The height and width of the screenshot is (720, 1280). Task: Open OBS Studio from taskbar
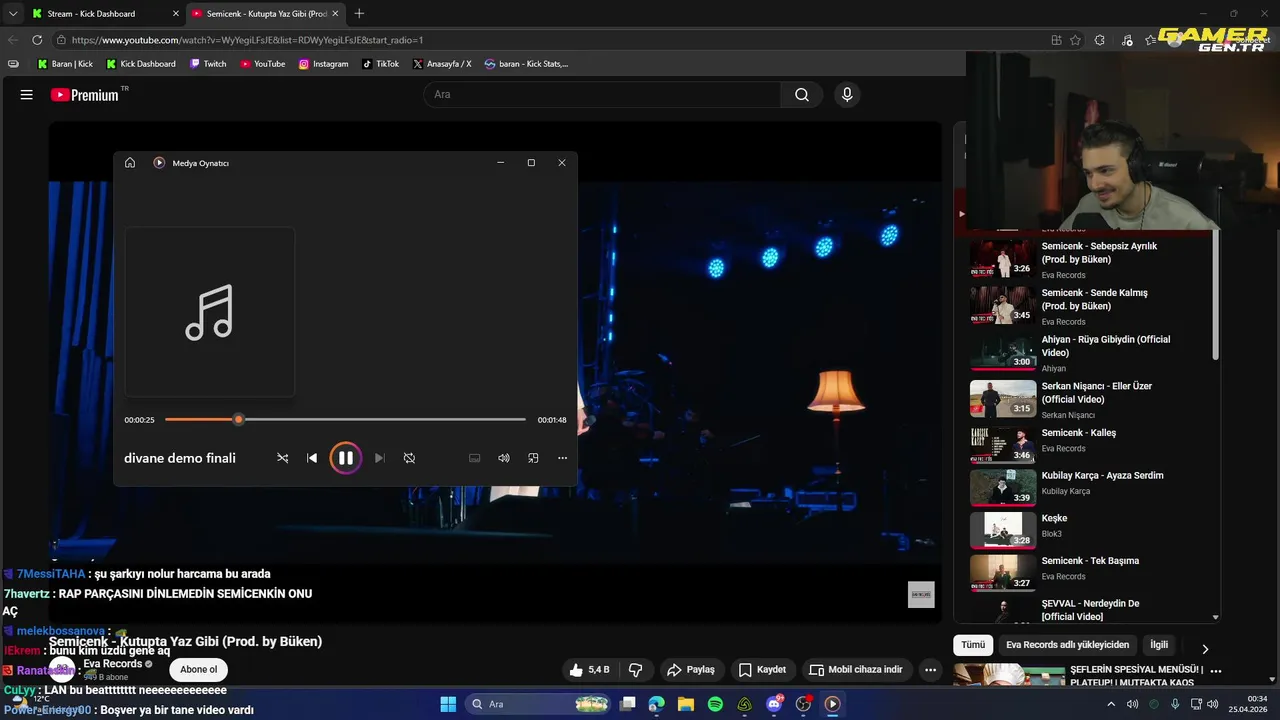click(803, 704)
